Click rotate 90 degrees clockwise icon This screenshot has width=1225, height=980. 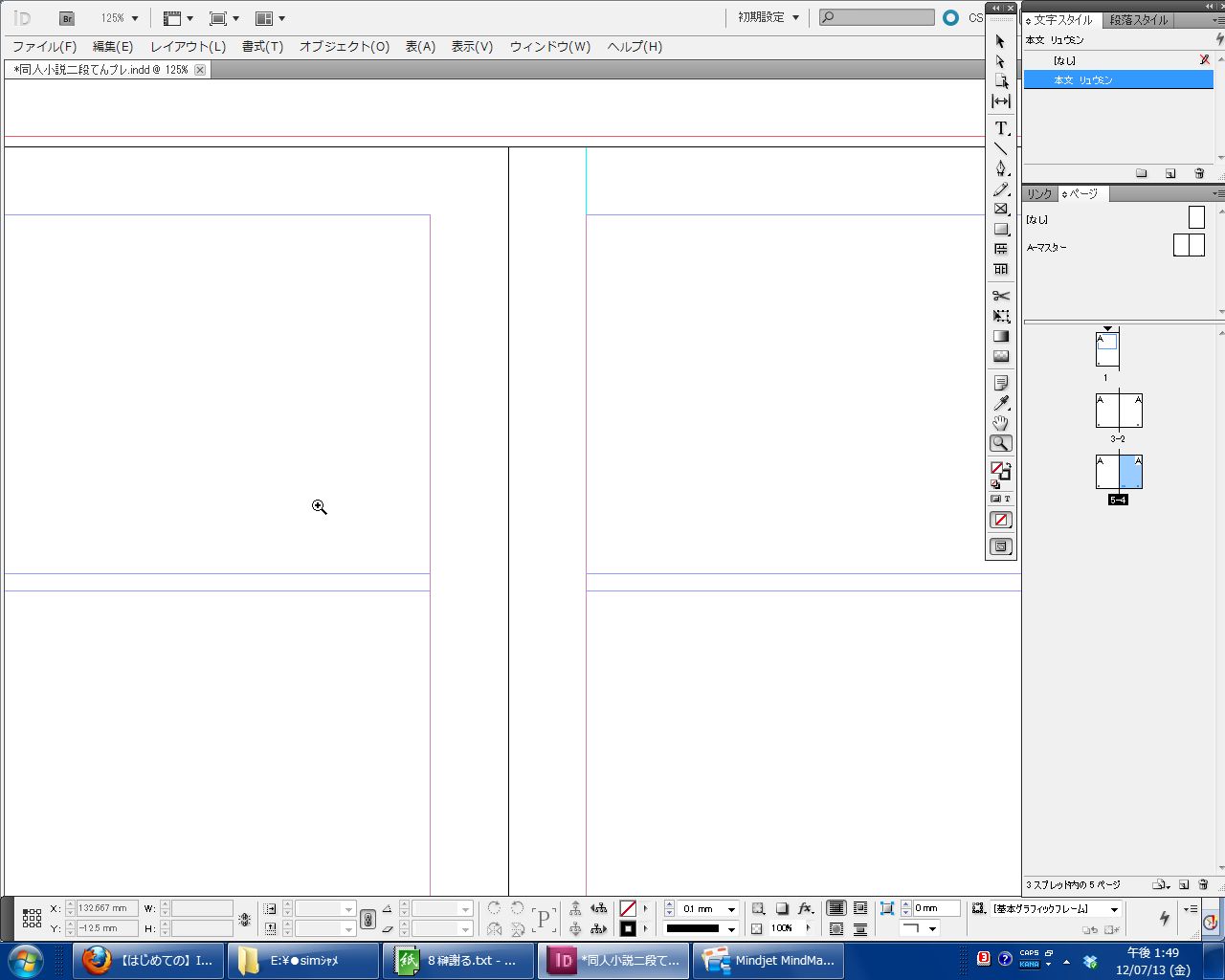coord(494,908)
